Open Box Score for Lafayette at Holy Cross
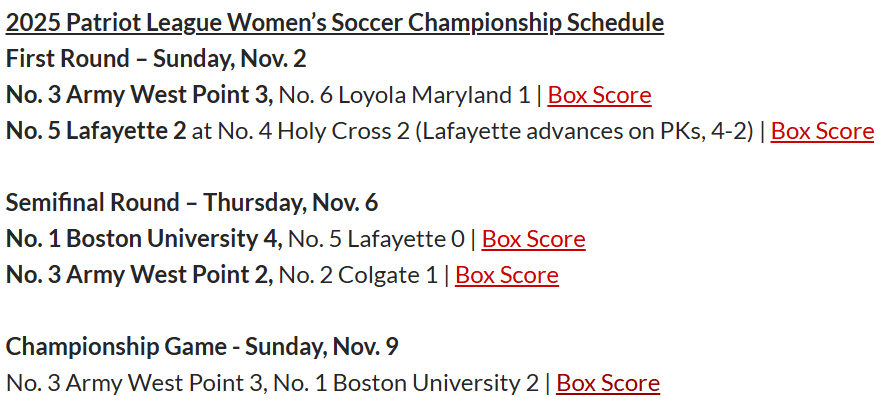The width and height of the screenshot is (877, 403). (822, 131)
